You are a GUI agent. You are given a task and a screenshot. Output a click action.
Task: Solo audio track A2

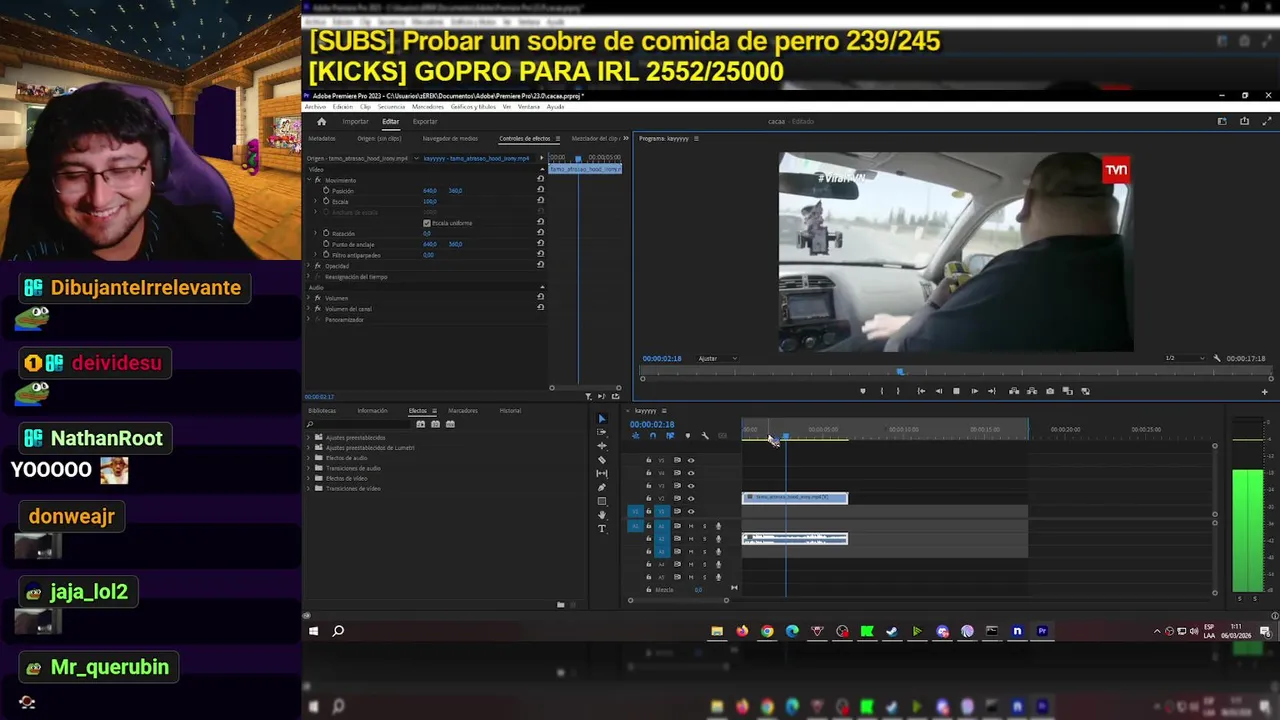coord(704,539)
